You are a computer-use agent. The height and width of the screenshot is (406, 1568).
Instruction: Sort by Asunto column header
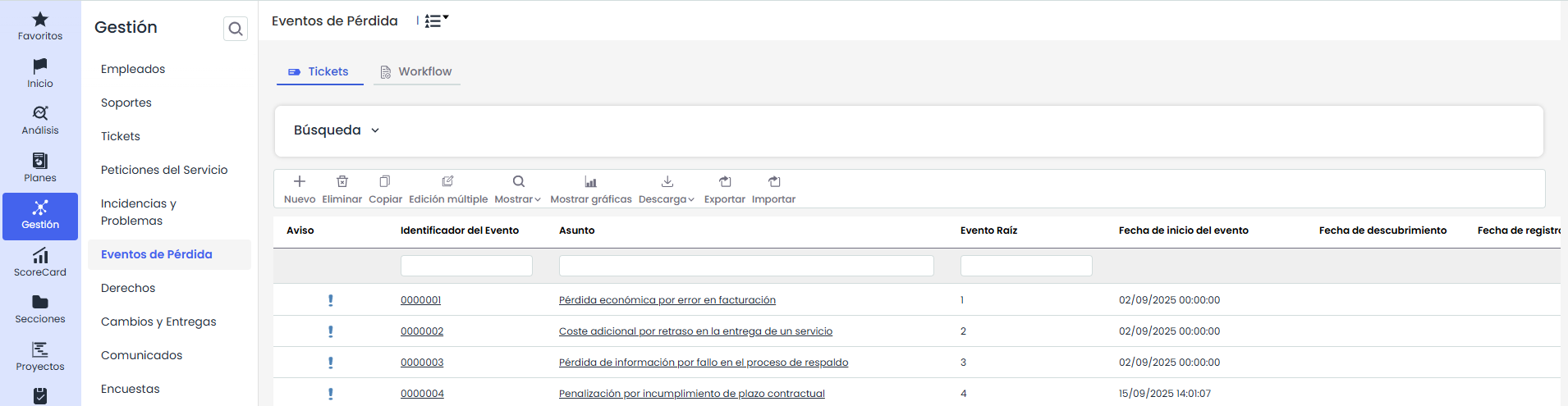pos(577,230)
